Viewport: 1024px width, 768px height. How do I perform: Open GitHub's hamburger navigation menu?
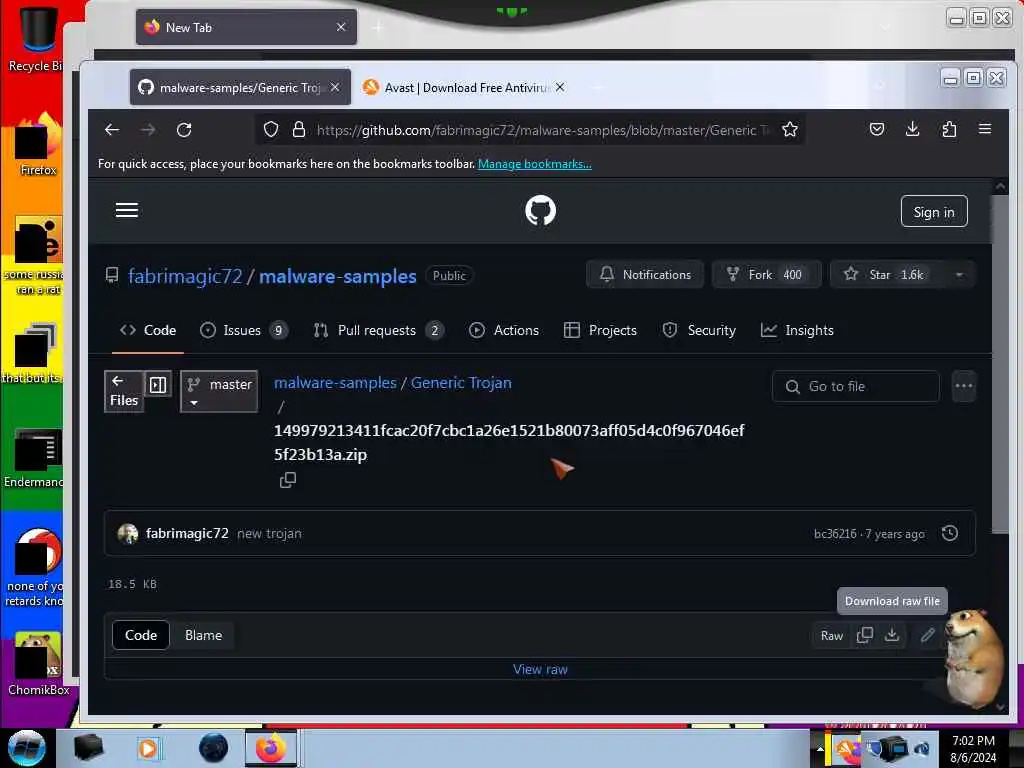pyautogui.click(x=127, y=210)
